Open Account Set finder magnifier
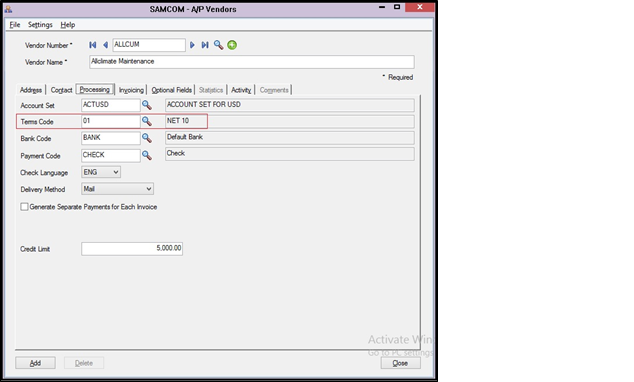 147,106
